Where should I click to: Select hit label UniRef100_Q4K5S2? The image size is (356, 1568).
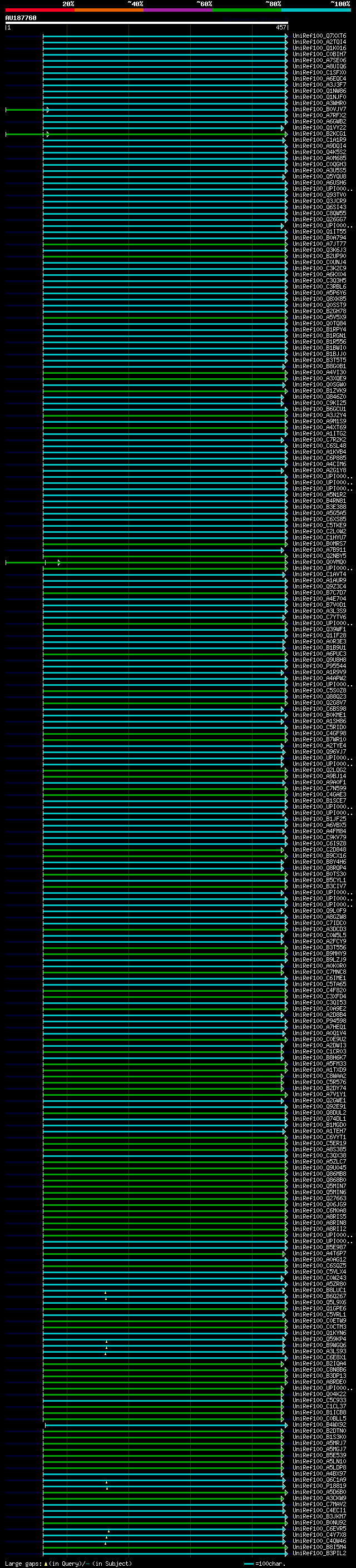[x=319, y=152]
